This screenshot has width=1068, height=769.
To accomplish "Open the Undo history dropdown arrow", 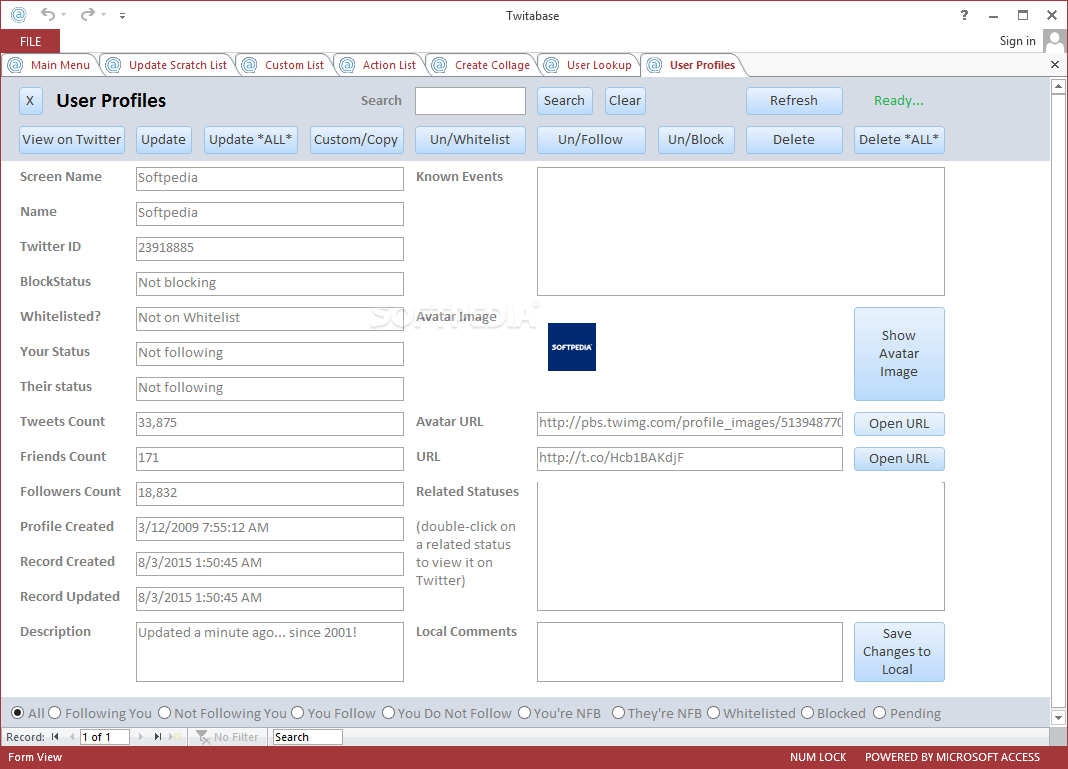I will [63, 15].
